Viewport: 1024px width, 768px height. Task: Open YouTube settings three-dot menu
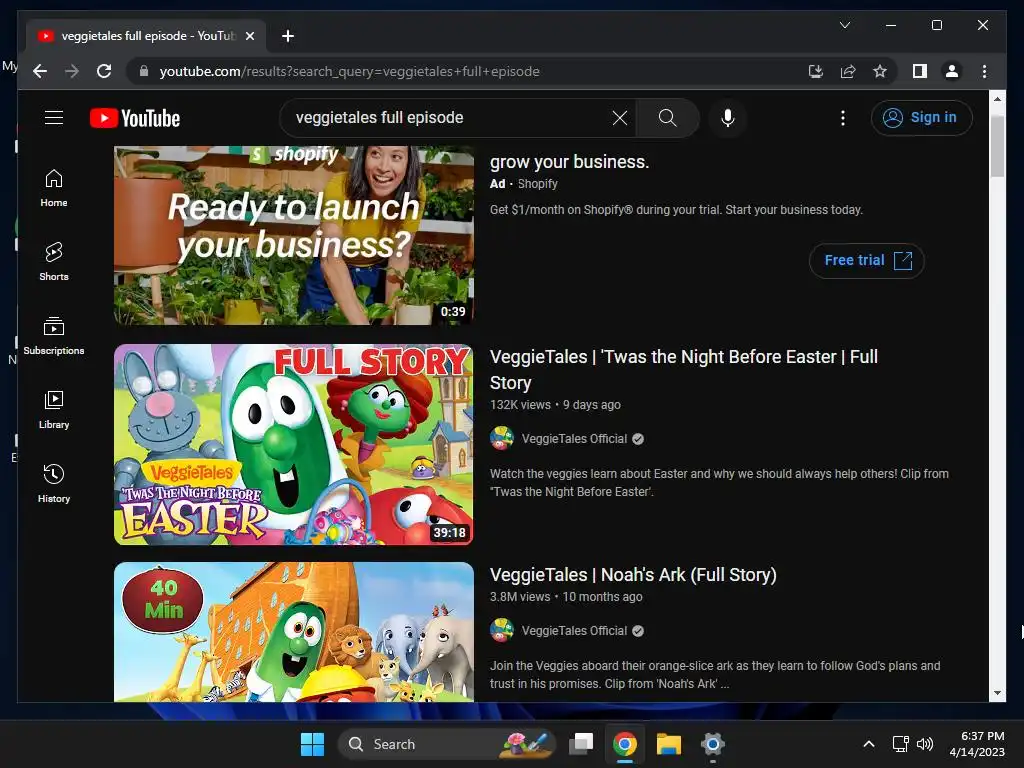pos(843,118)
